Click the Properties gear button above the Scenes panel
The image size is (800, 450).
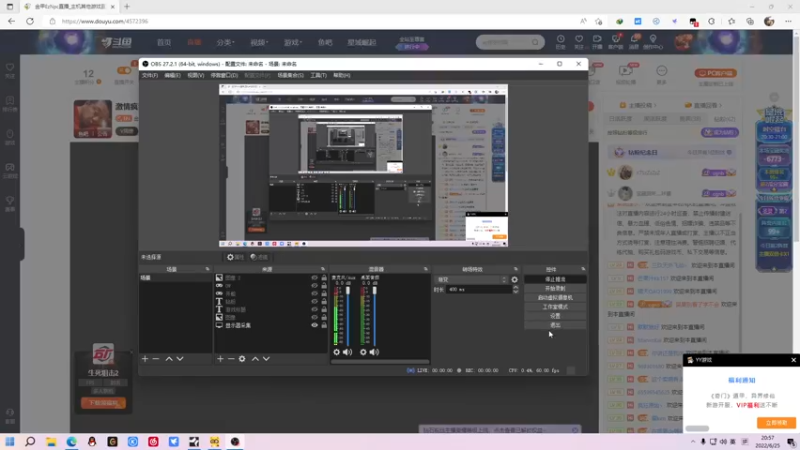tap(235, 257)
